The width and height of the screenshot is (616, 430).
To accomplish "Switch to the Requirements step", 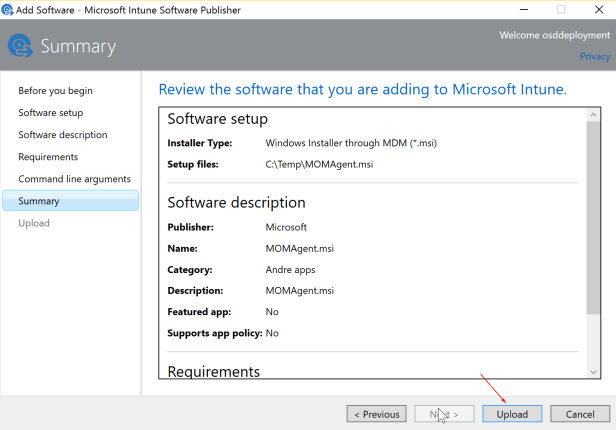I will [x=48, y=157].
